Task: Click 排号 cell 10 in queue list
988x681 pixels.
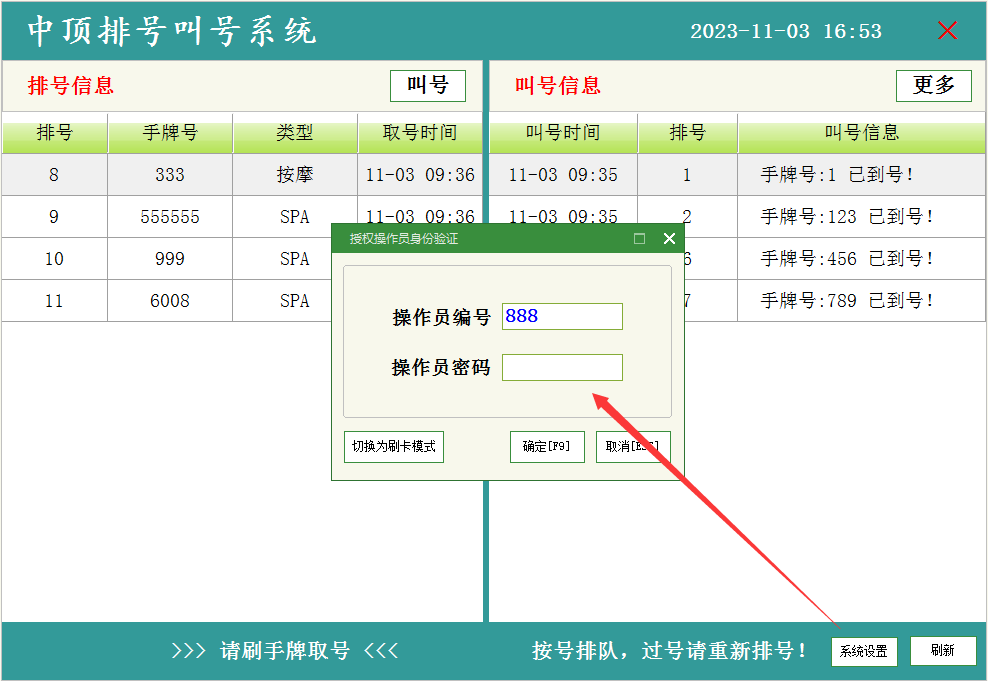Action: pyautogui.click(x=54, y=259)
